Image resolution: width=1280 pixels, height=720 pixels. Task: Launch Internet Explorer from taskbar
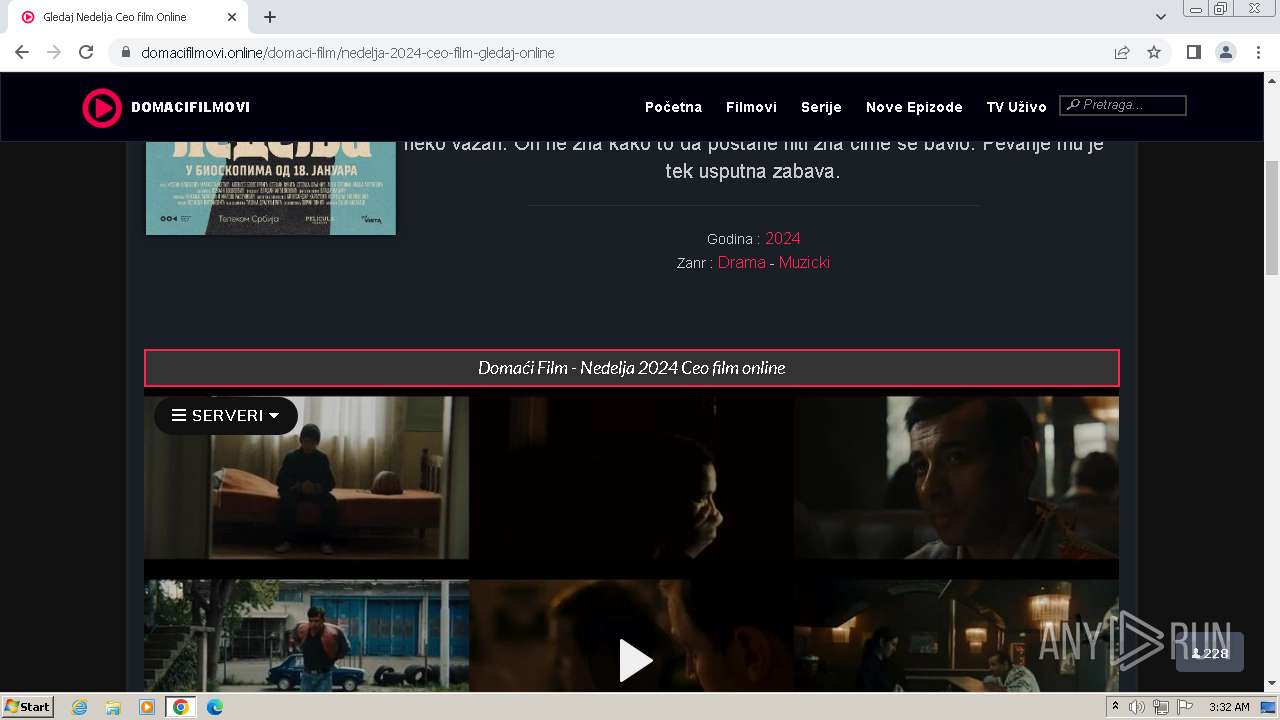coord(80,707)
